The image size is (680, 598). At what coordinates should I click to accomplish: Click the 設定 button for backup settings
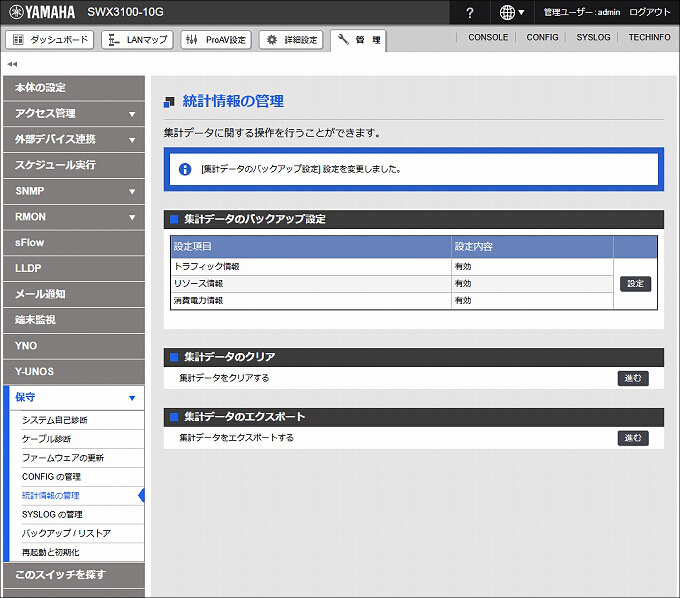tap(635, 284)
